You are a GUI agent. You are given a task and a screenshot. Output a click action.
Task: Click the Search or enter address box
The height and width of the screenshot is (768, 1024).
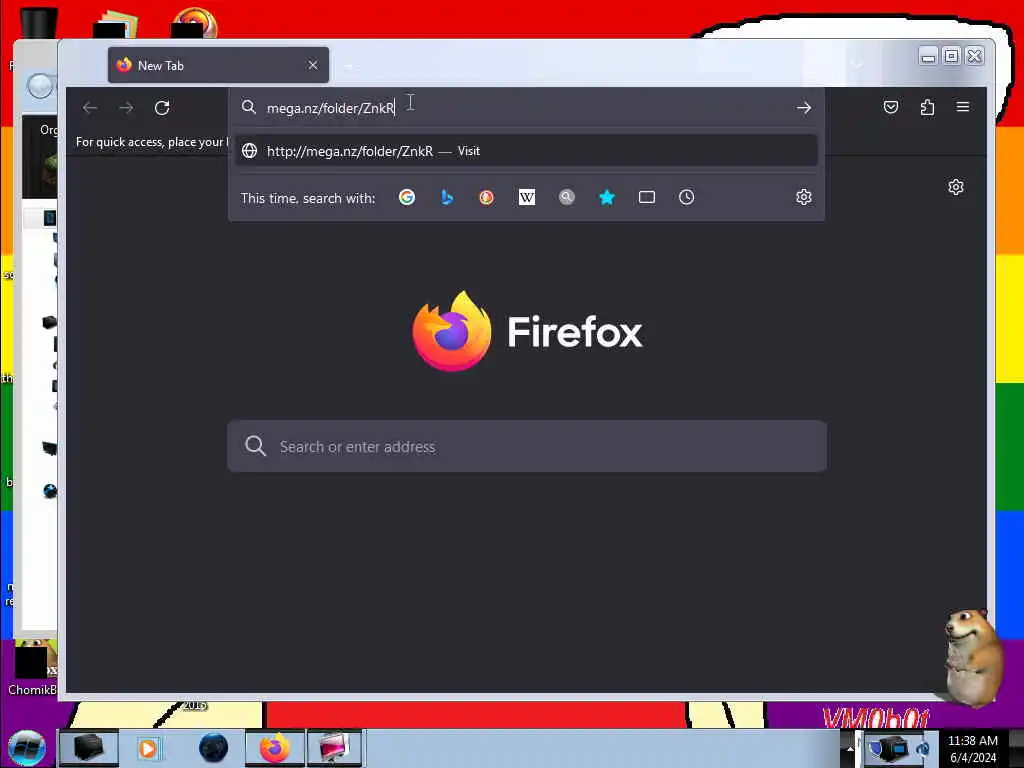tap(526, 447)
